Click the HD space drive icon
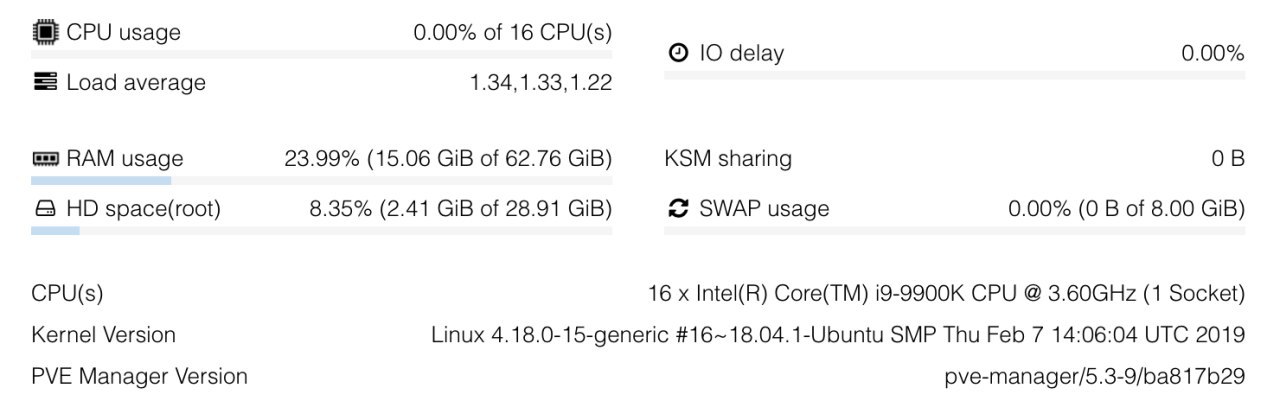1280x420 pixels. [45, 209]
